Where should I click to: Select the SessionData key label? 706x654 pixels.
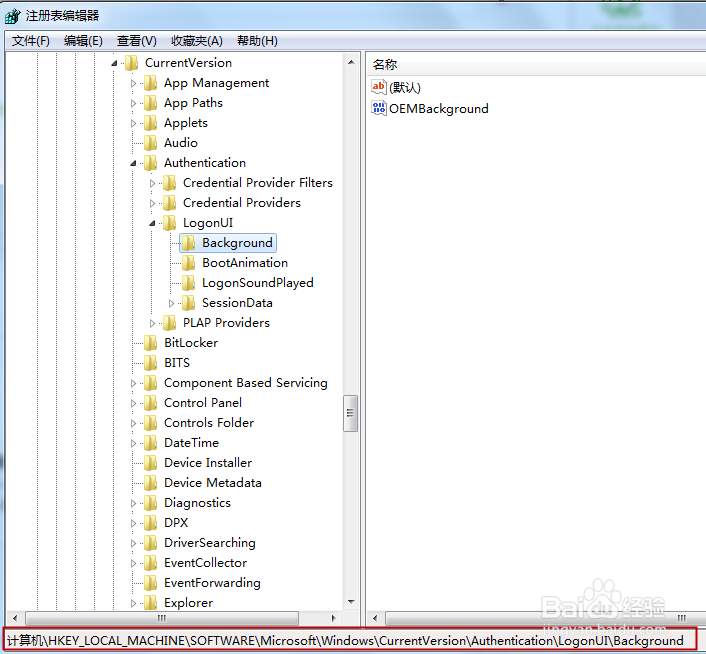237,303
